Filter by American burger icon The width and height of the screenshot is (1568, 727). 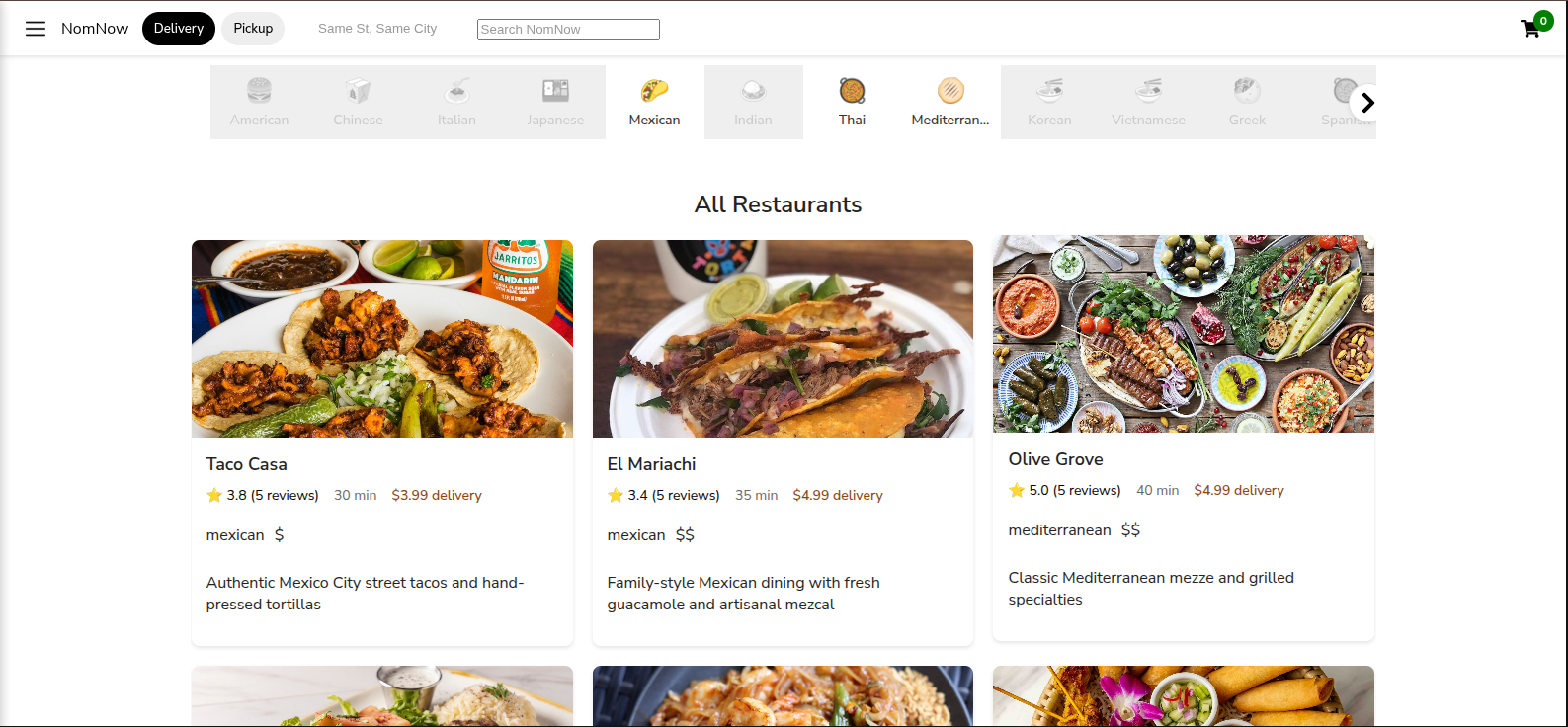pyautogui.click(x=259, y=91)
